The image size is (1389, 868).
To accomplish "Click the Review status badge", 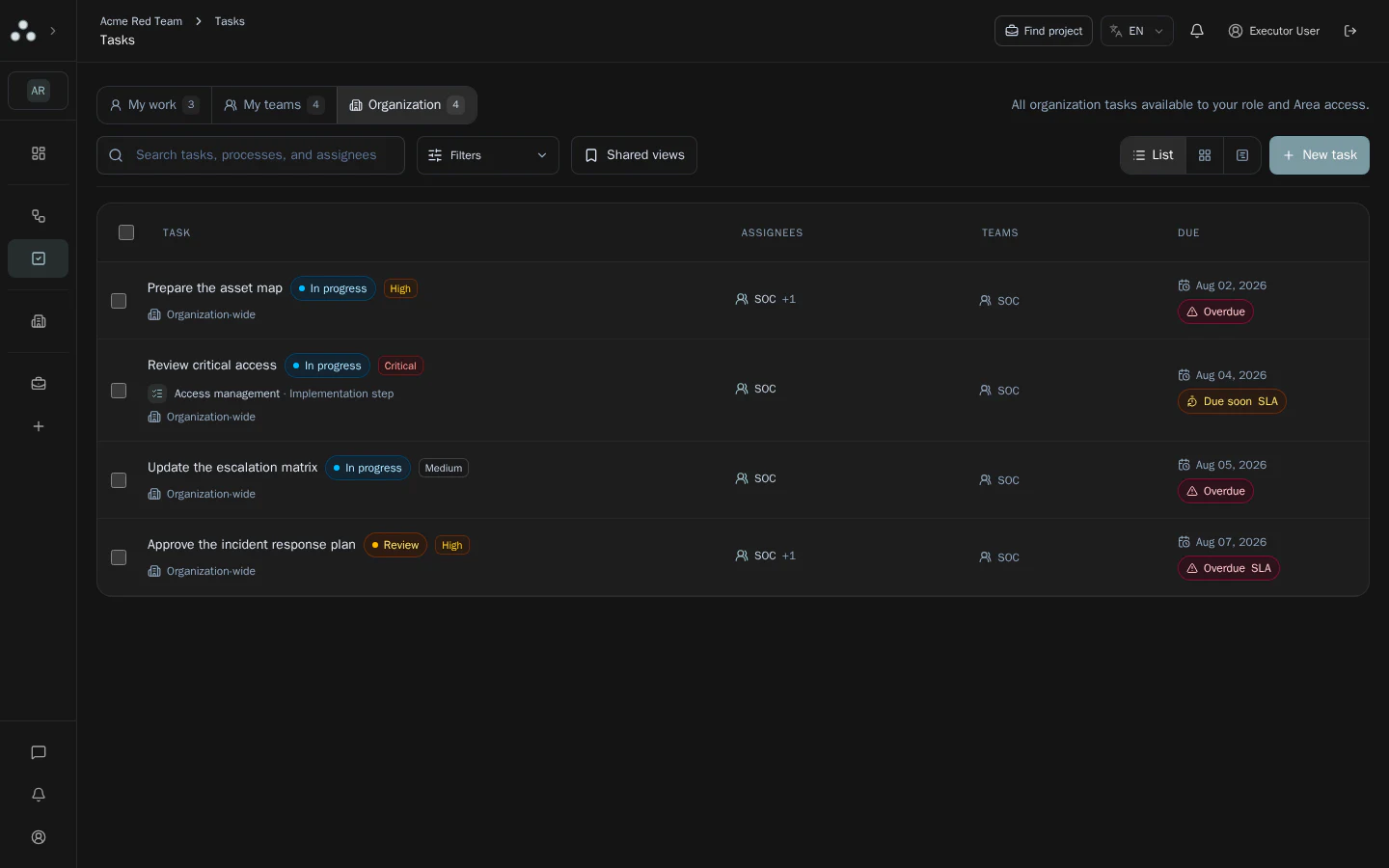I will pyautogui.click(x=395, y=545).
